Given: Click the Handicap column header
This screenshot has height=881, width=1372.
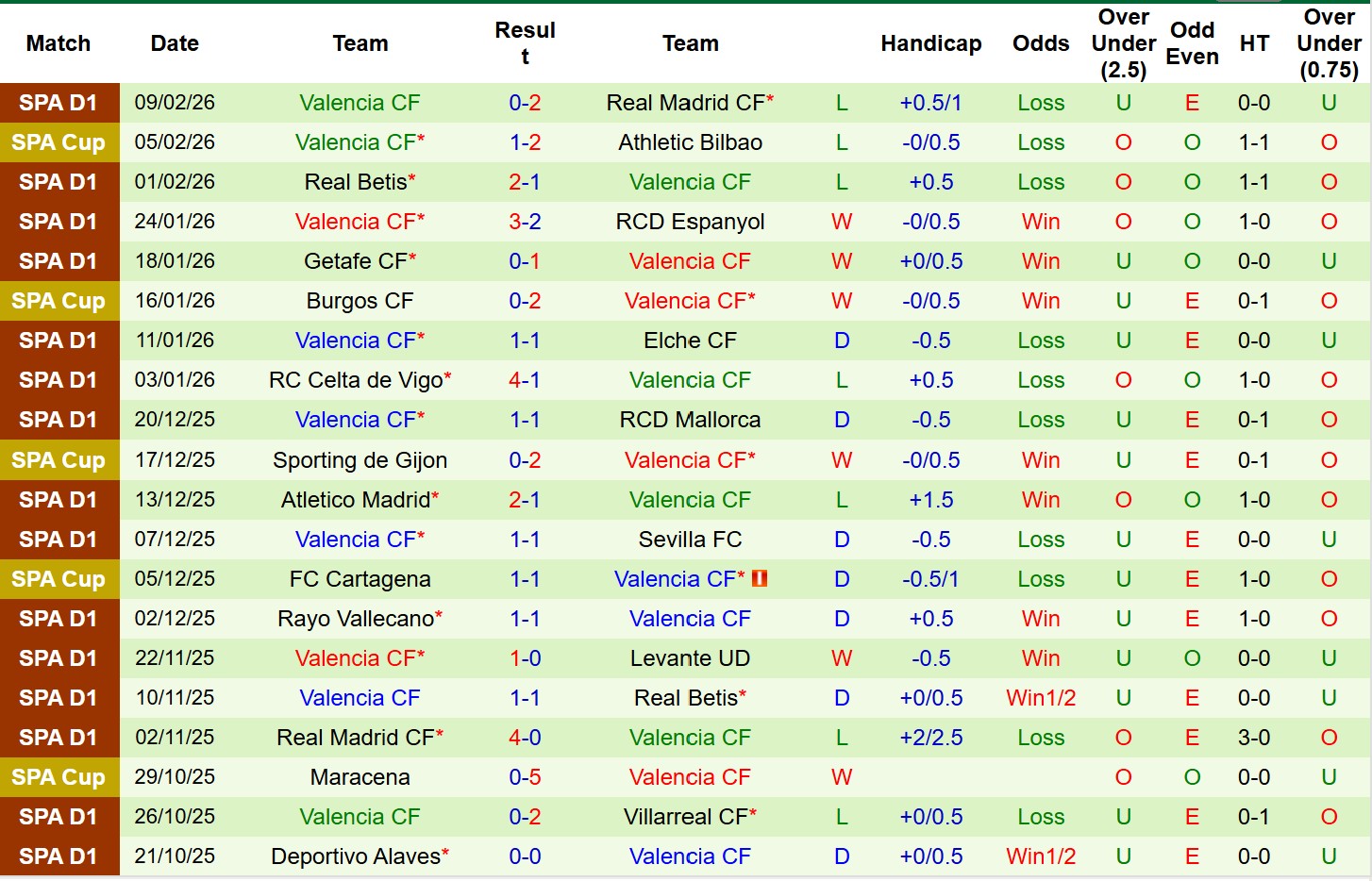Looking at the screenshot, I should (930, 43).
